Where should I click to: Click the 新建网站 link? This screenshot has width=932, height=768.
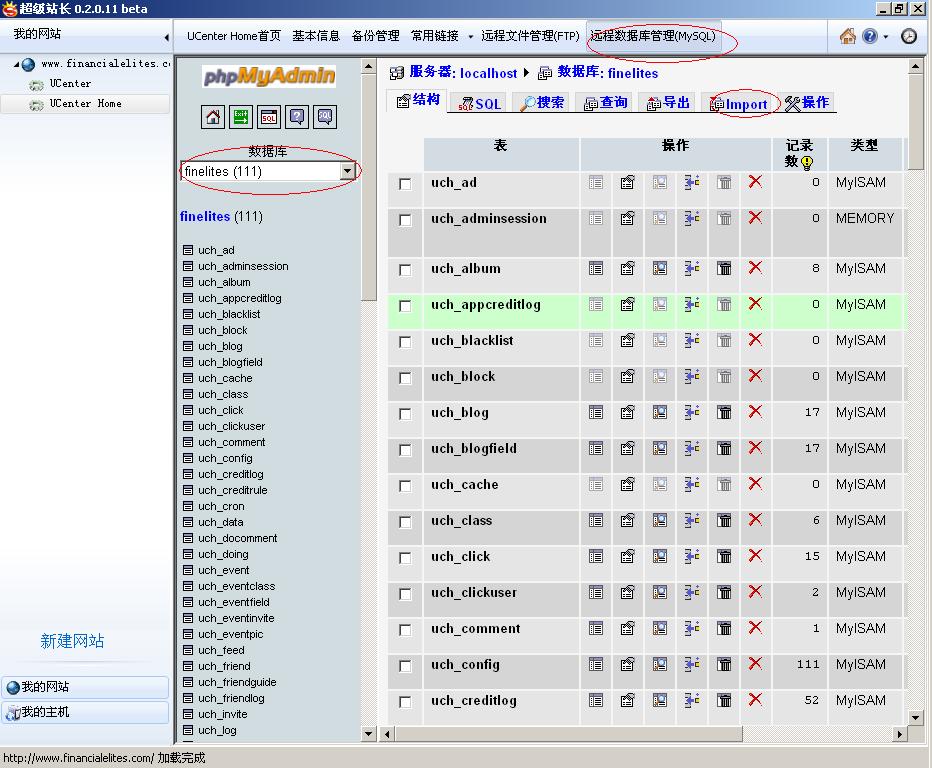pos(72,641)
